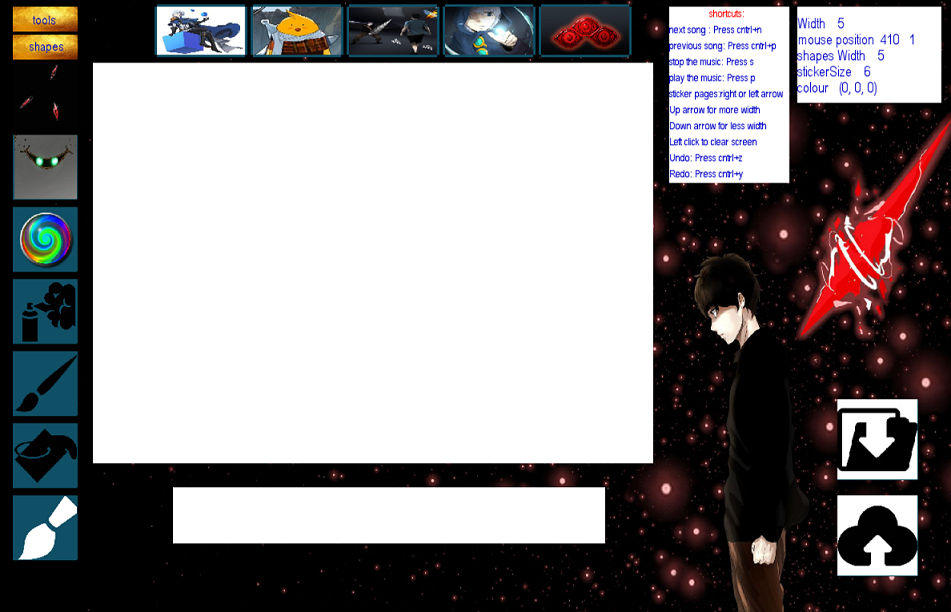
Task: Click the red 'shortcuts:' heading
Action: 726,14
